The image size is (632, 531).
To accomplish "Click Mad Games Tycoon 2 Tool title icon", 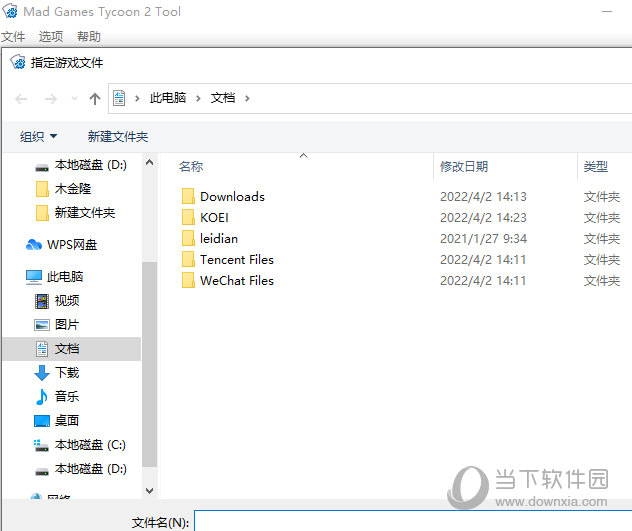I will 10,11.
